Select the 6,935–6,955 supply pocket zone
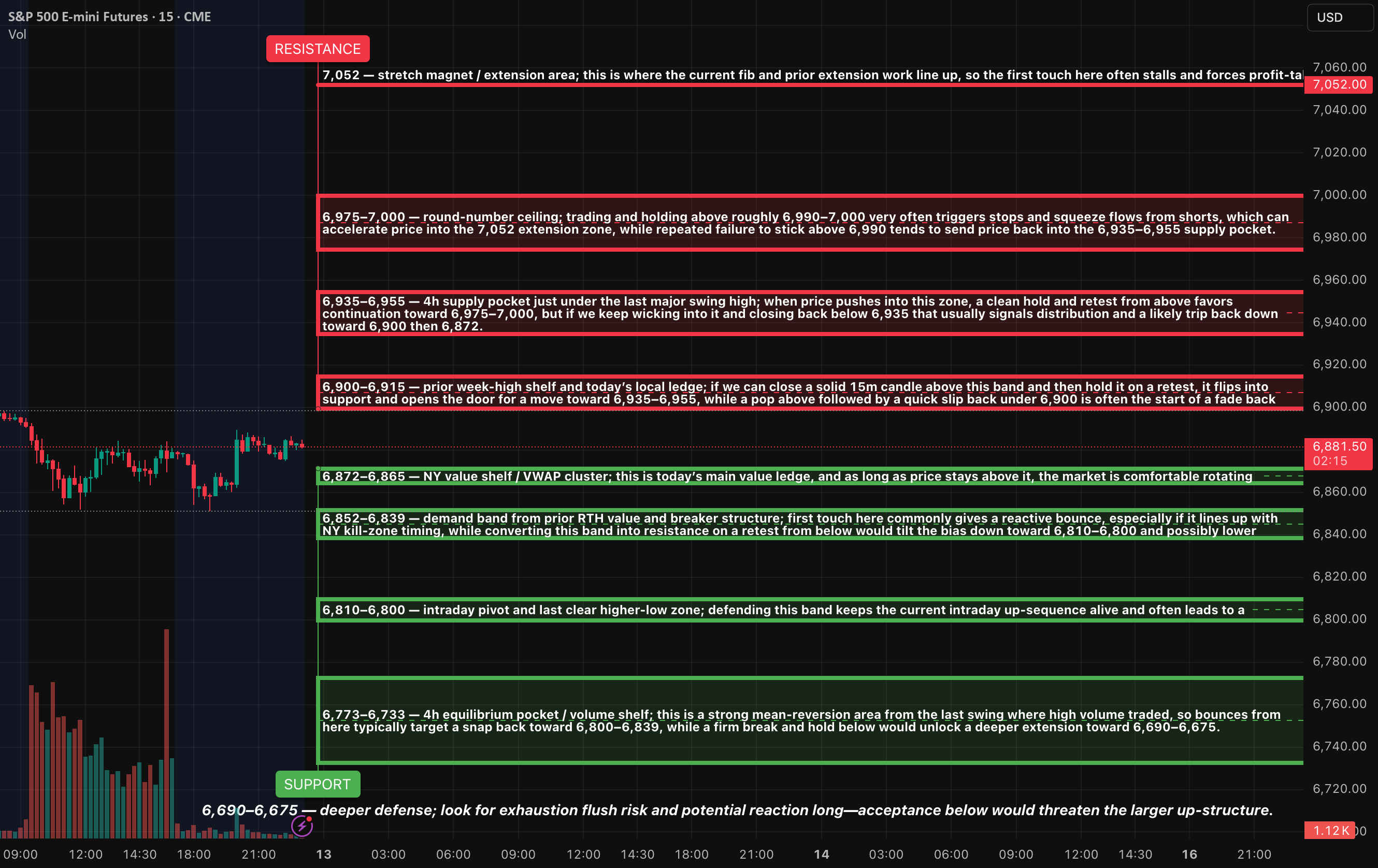This screenshot has width=1378, height=868. [x=801, y=313]
